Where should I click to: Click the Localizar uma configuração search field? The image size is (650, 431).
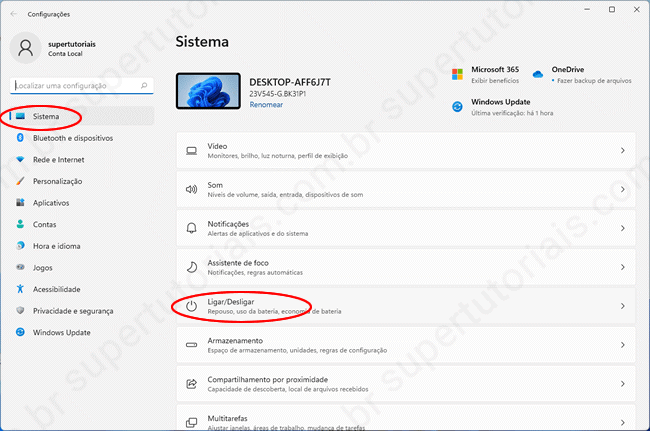[75, 87]
